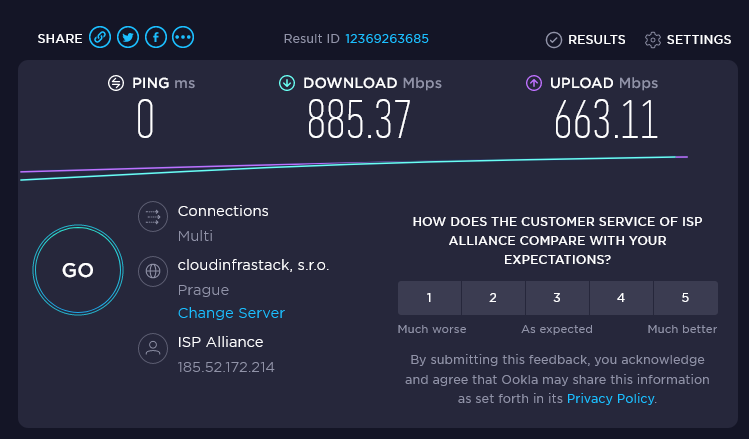Open the Privacy Policy link
Viewport: 749px width, 439px height.
pyautogui.click(x=610, y=398)
